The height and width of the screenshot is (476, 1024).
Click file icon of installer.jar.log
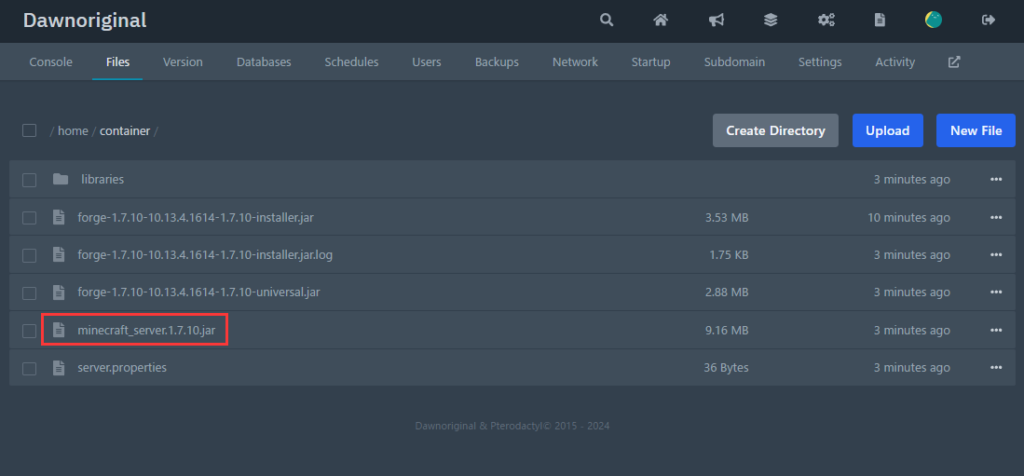click(x=59, y=255)
